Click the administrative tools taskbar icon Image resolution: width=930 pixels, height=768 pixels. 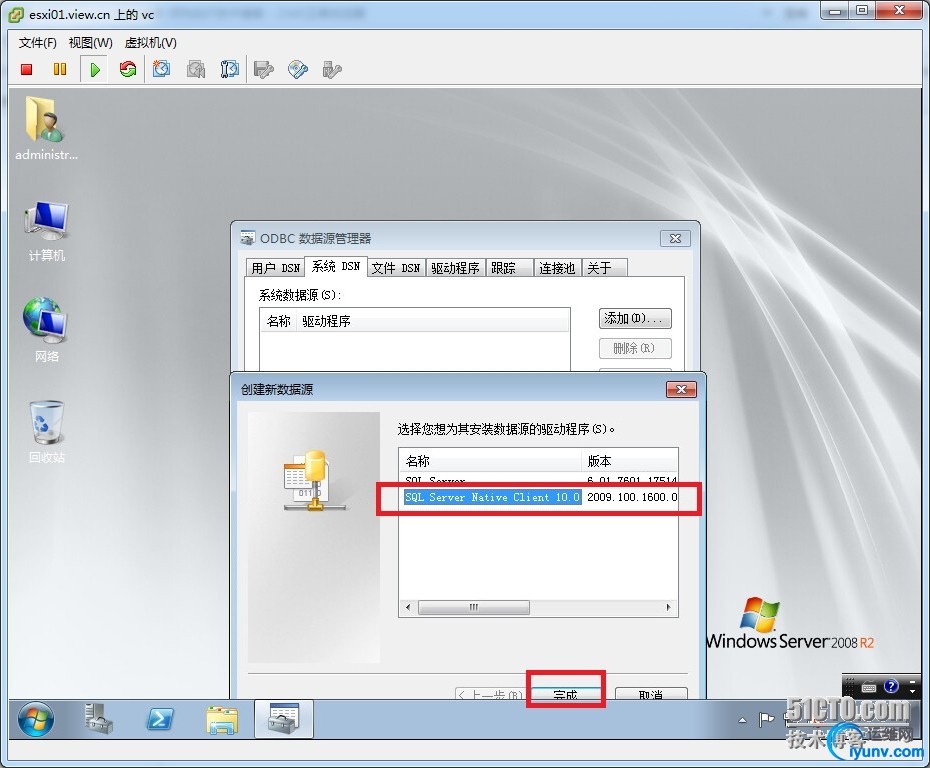tap(284, 719)
